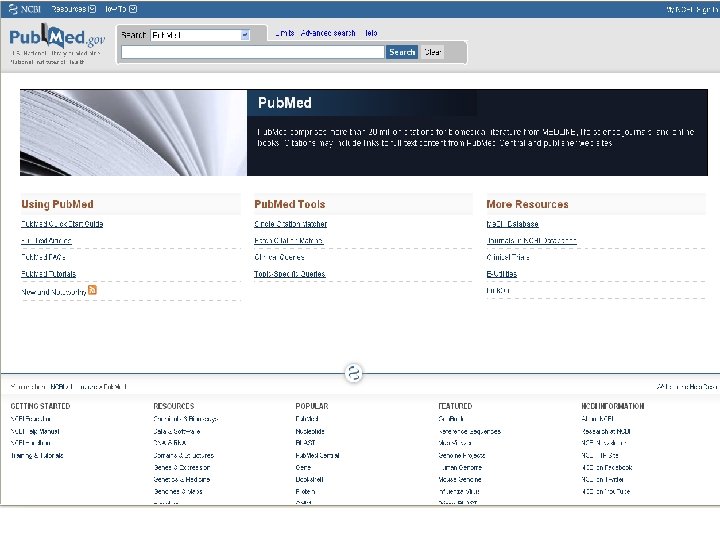Click the NCBI Help Manual footer link
The width and height of the screenshot is (720, 540).
point(35,431)
